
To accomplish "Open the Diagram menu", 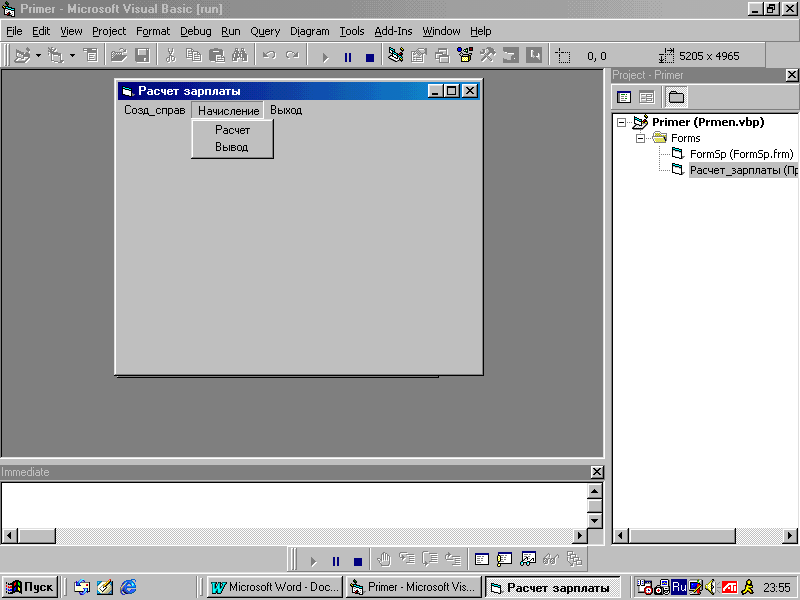I will pyautogui.click(x=309, y=32).
